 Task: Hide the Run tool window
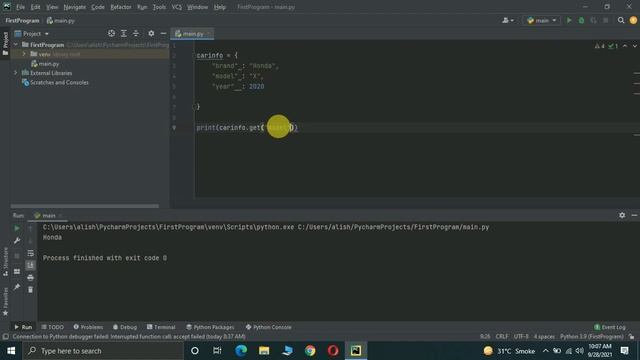click(634, 215)
